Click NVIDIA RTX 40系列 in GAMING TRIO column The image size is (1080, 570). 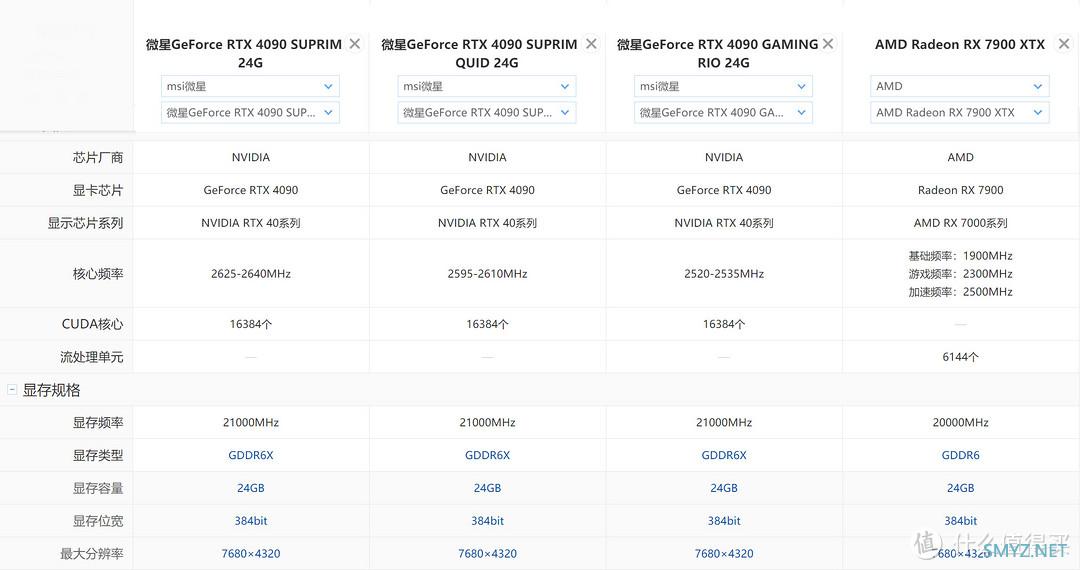pyautogui.click(x=724, y=223)
